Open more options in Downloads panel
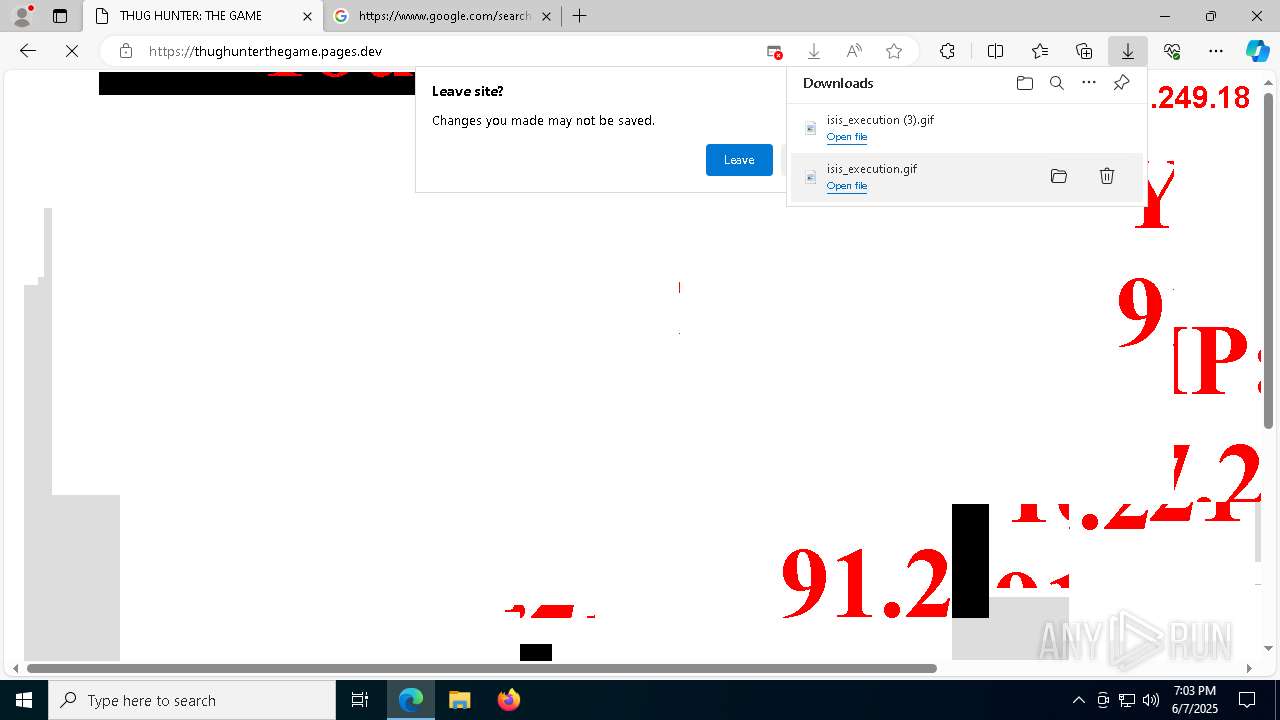 (1089, 83)
